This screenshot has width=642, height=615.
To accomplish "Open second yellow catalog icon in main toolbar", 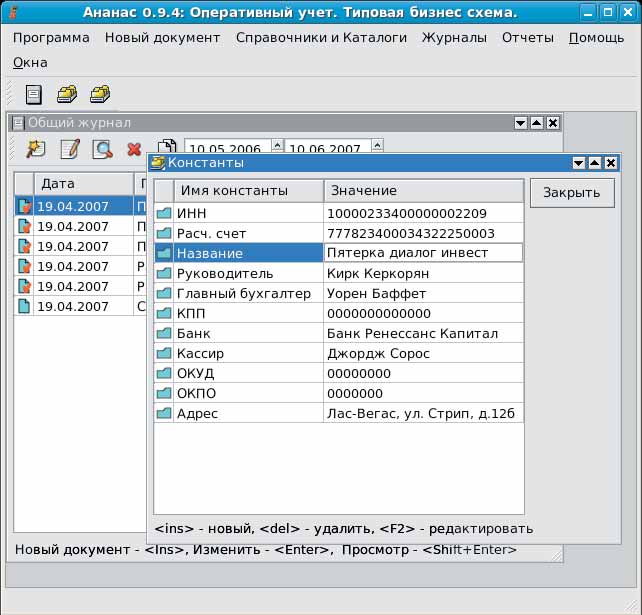I will pos(100,94).
